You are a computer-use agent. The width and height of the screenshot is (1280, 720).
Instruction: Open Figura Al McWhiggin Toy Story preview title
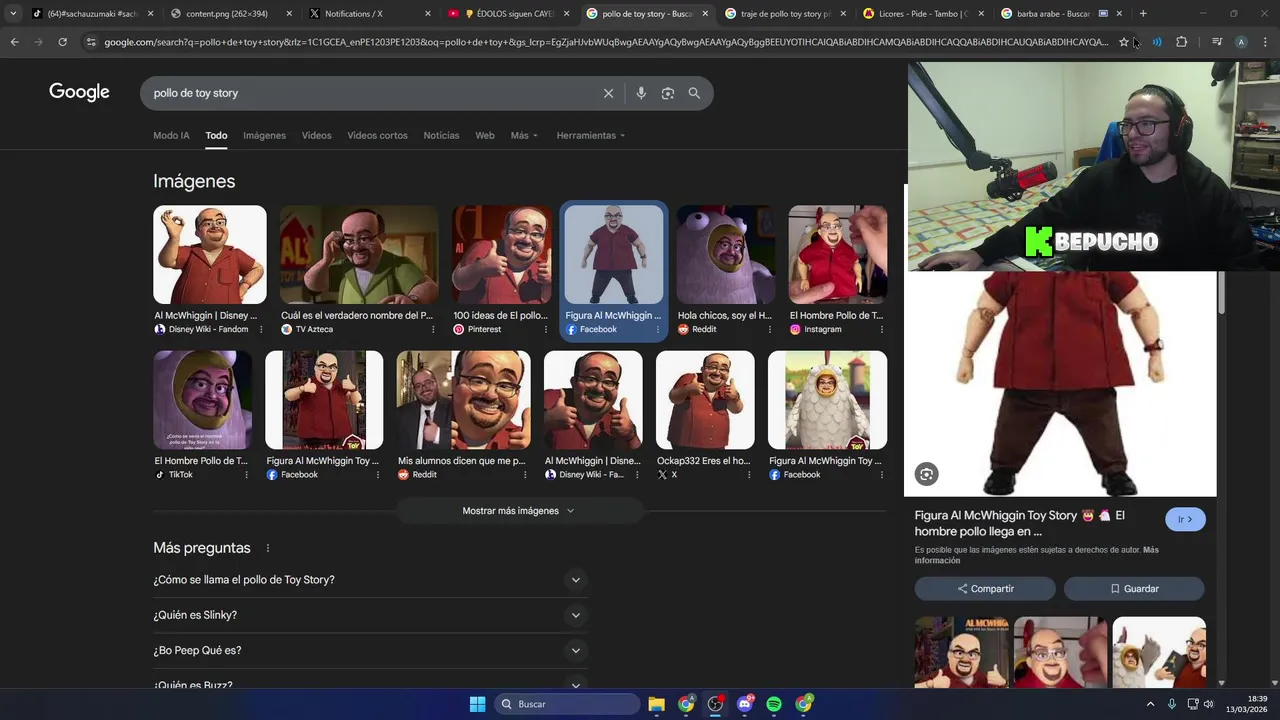pos(1020,523)
